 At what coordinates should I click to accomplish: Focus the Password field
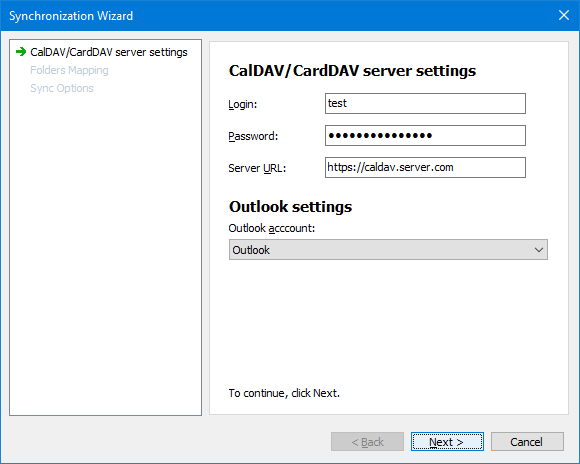tap(425, 135)
